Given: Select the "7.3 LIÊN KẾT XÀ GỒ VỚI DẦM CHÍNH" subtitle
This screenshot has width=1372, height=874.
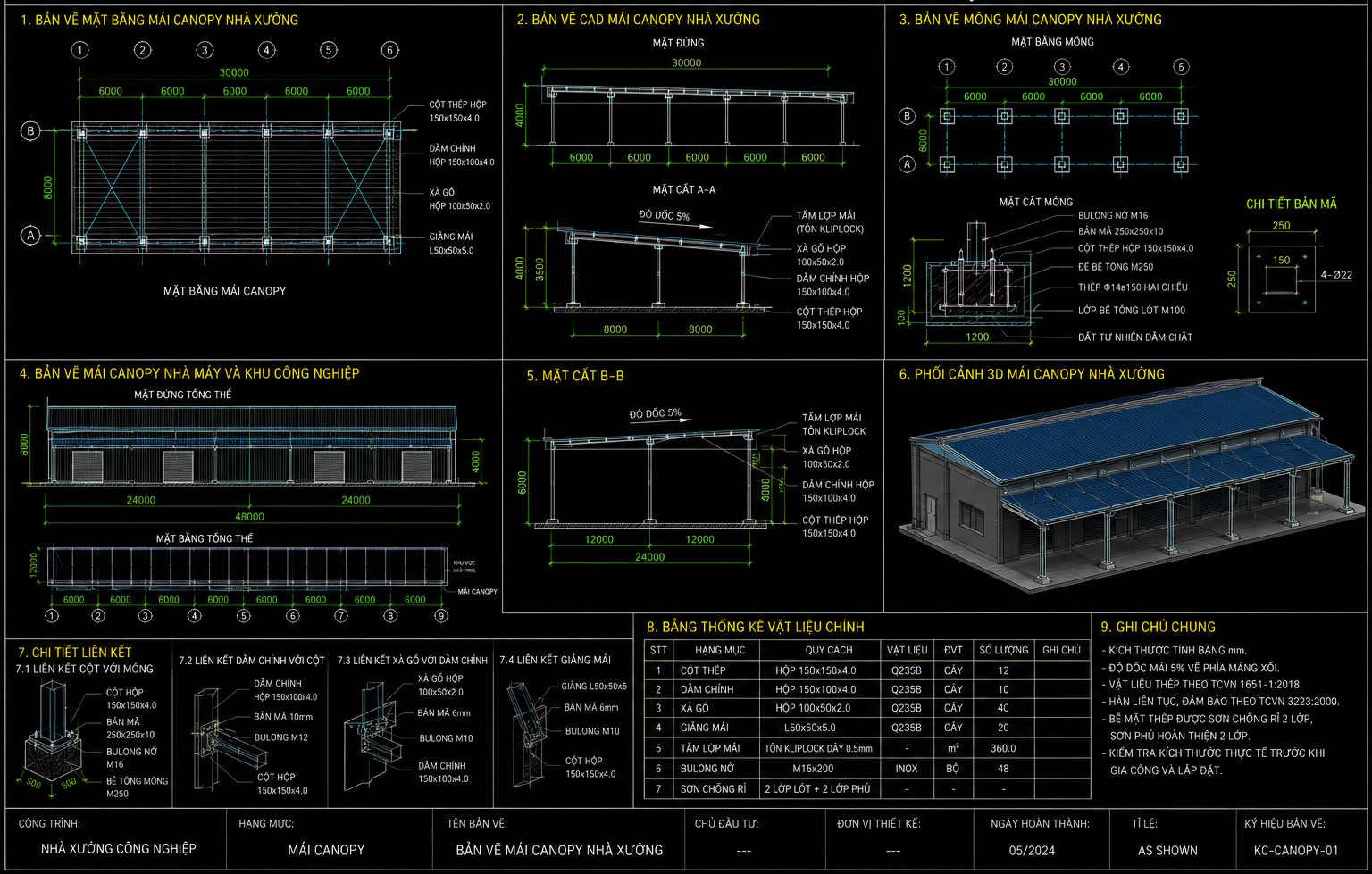Looking at the screenshot, I should coord(413,661).
